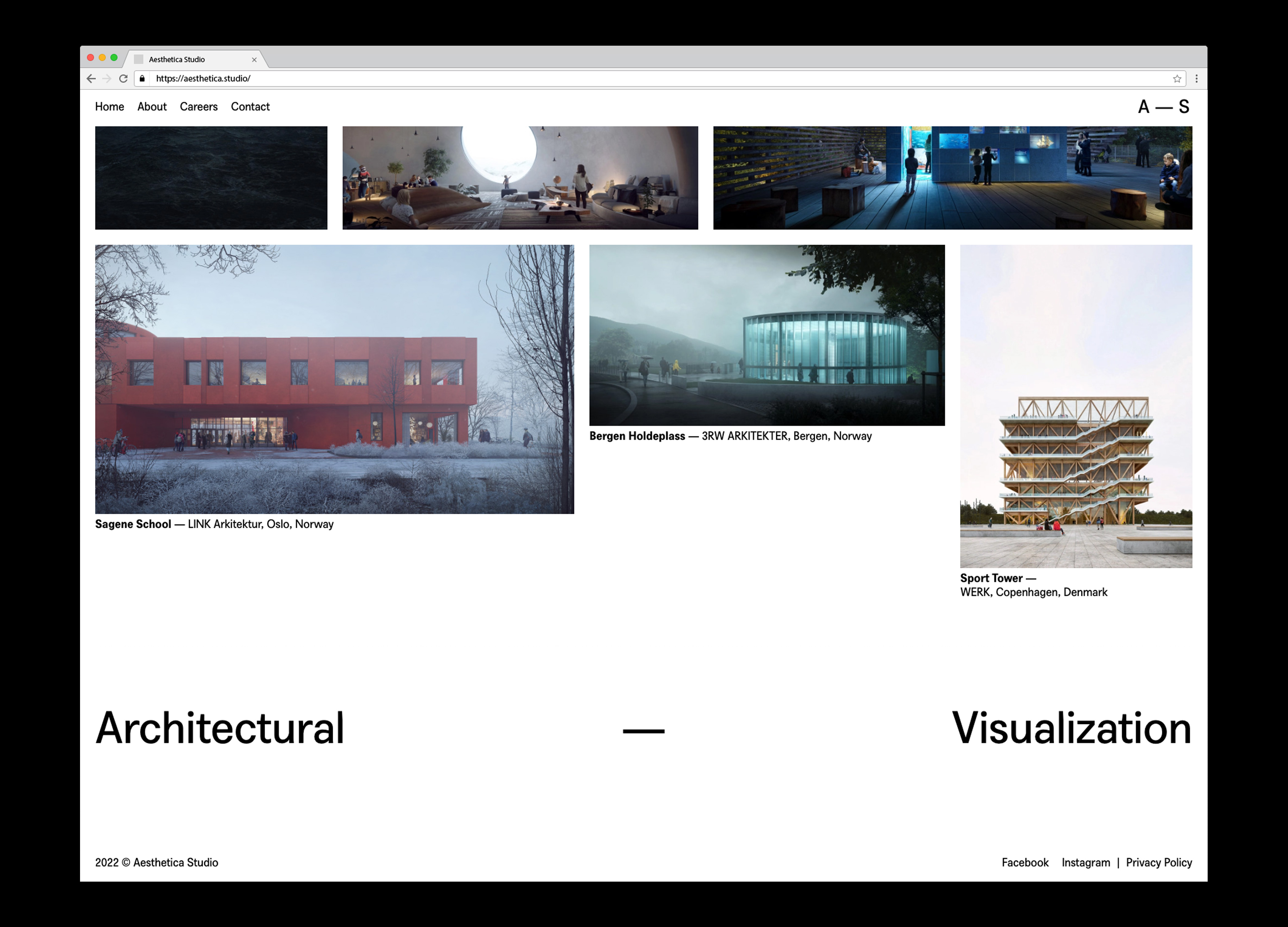Image resolution: width=1288 pixels, height=927 pixels.
Task: Bookmark the page using the star icon
Action: (1177, 79)
